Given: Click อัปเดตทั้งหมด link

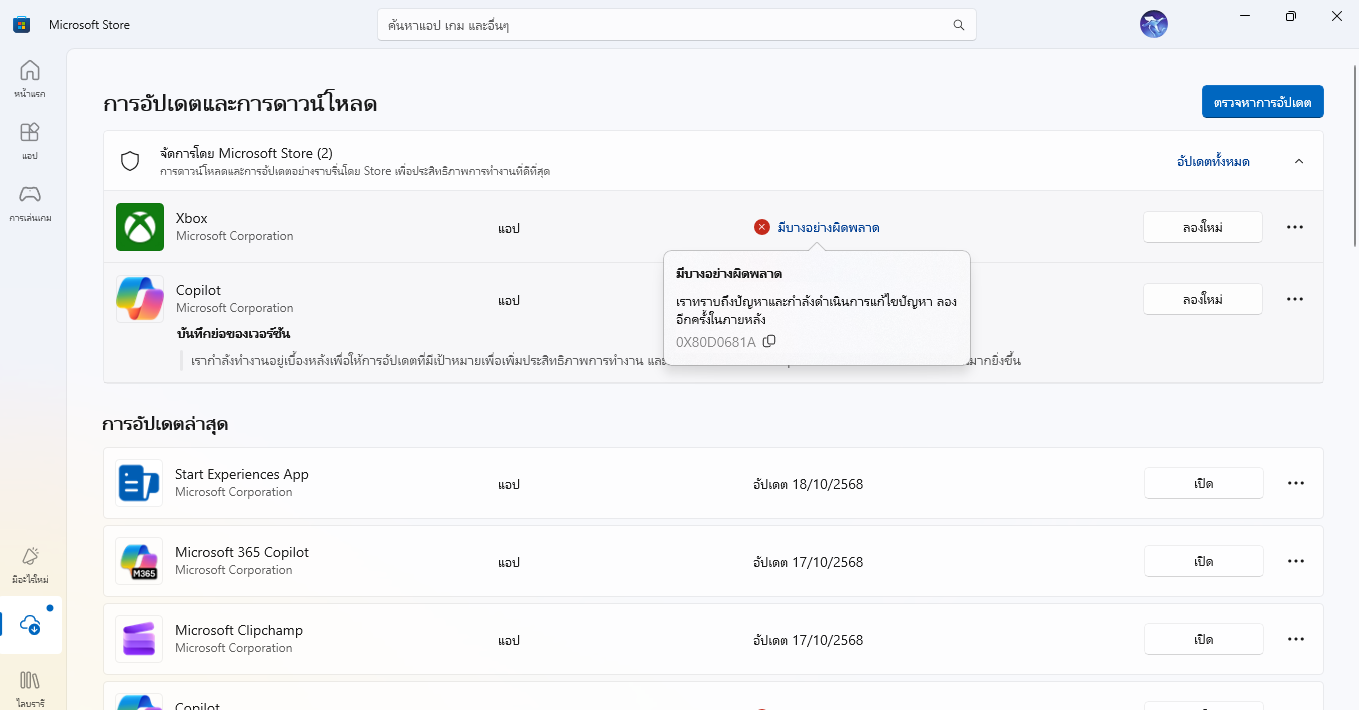Looking at the screenshot, I should (x=1213, y=161).
